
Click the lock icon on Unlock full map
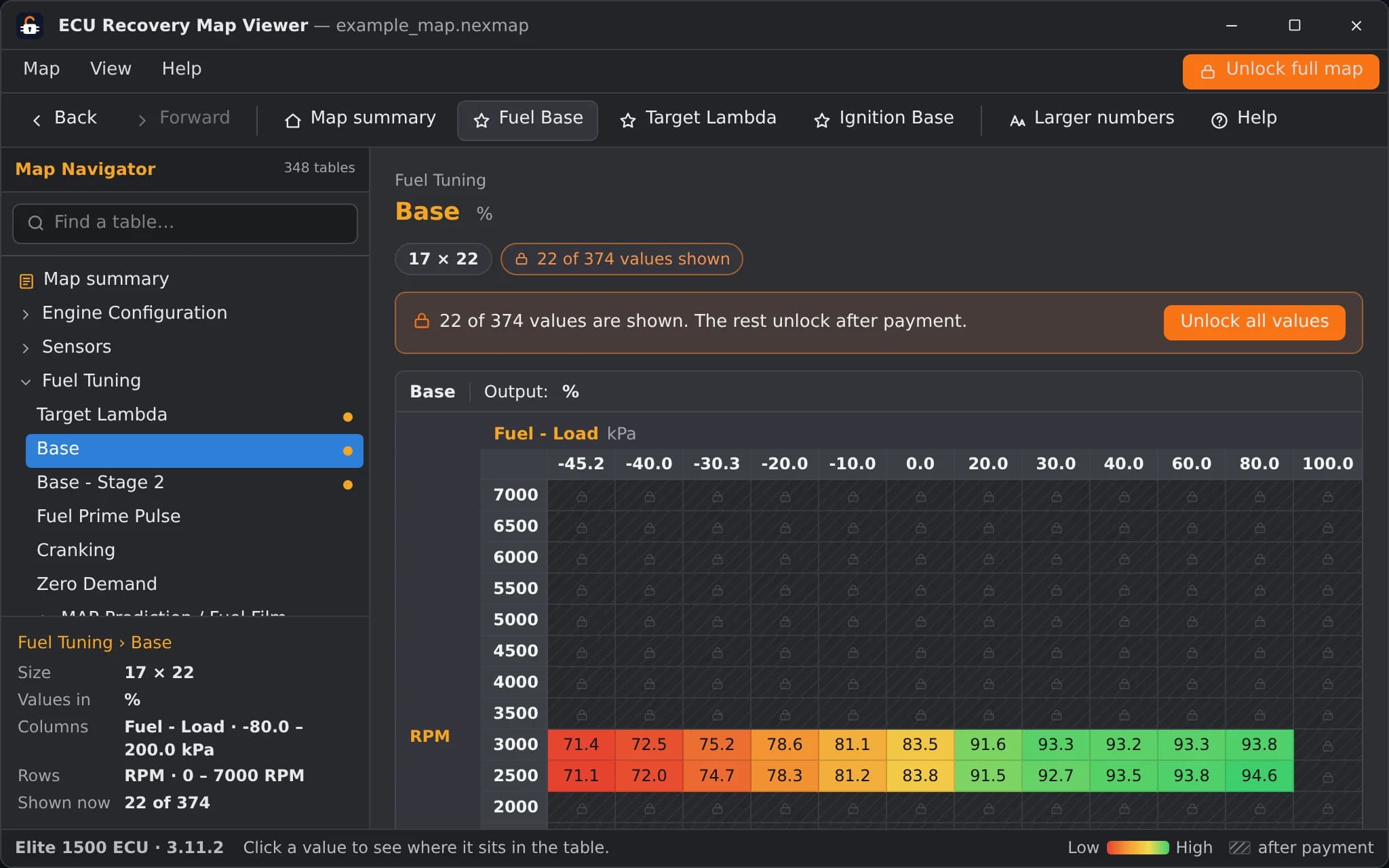pos(1208,71)
